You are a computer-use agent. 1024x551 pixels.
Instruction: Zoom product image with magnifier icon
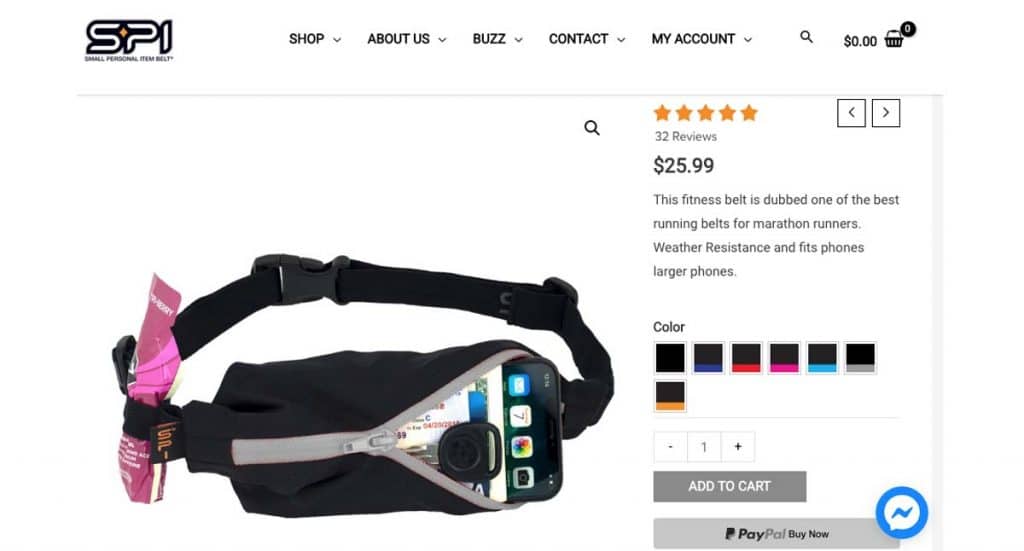click(x=592, y=128)
